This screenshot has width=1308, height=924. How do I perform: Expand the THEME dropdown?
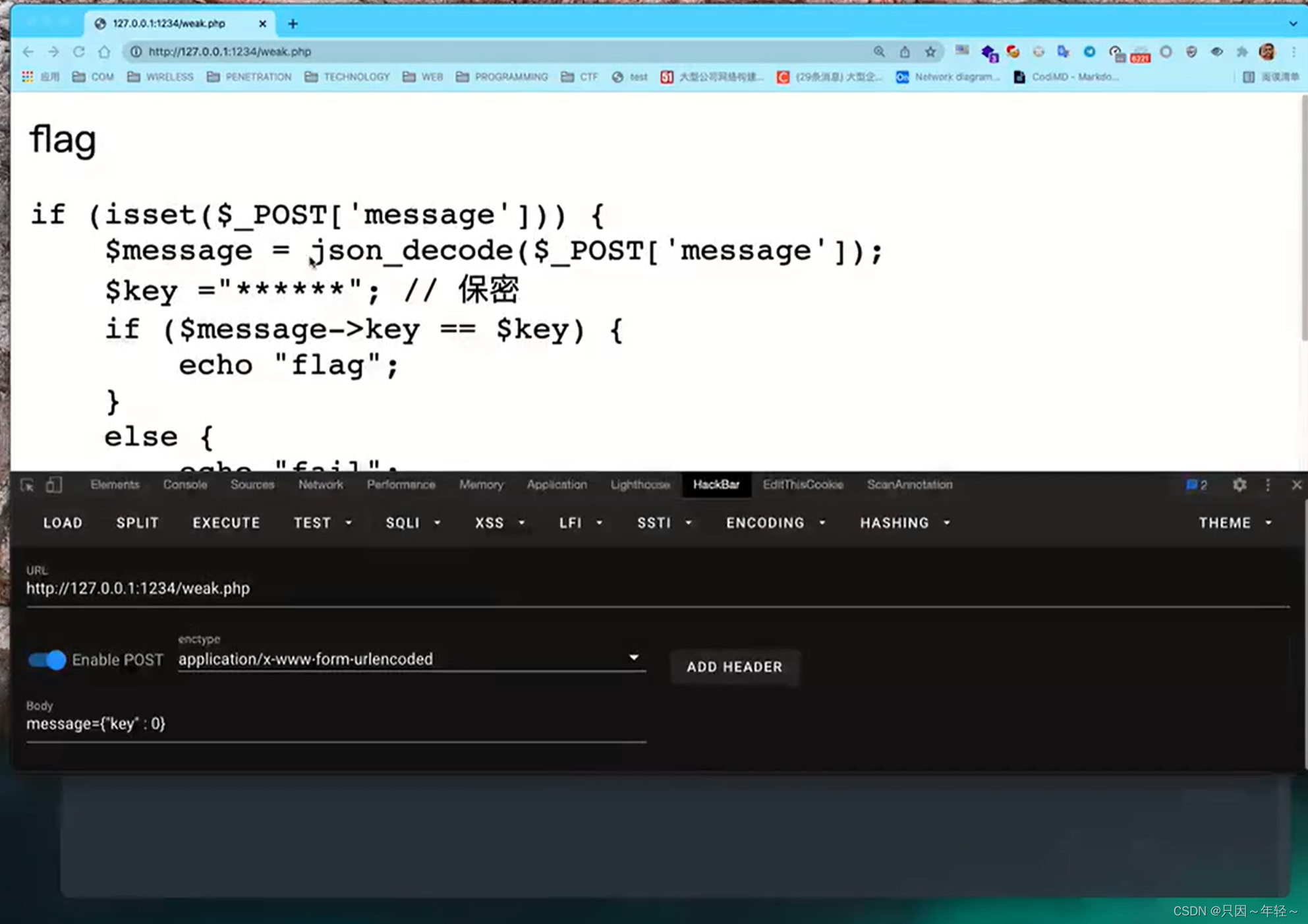(1235, 523)
